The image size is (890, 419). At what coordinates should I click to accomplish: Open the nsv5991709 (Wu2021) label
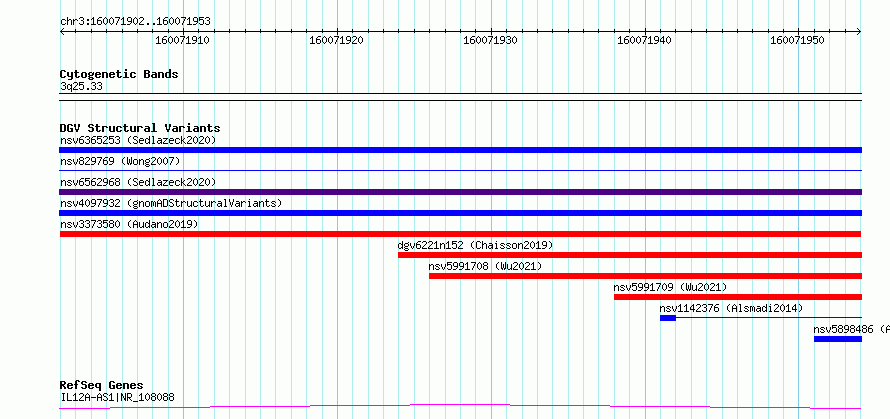pos(670,287)
